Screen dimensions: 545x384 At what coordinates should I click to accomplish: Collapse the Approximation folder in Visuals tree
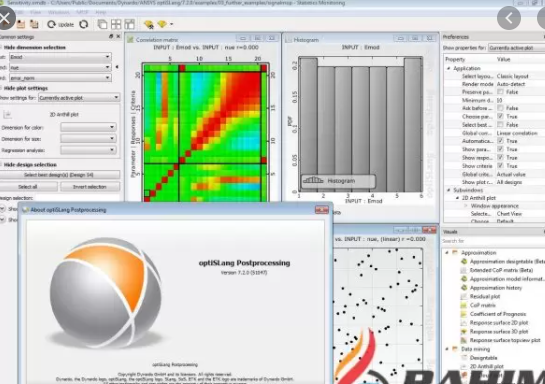point(447,253)
